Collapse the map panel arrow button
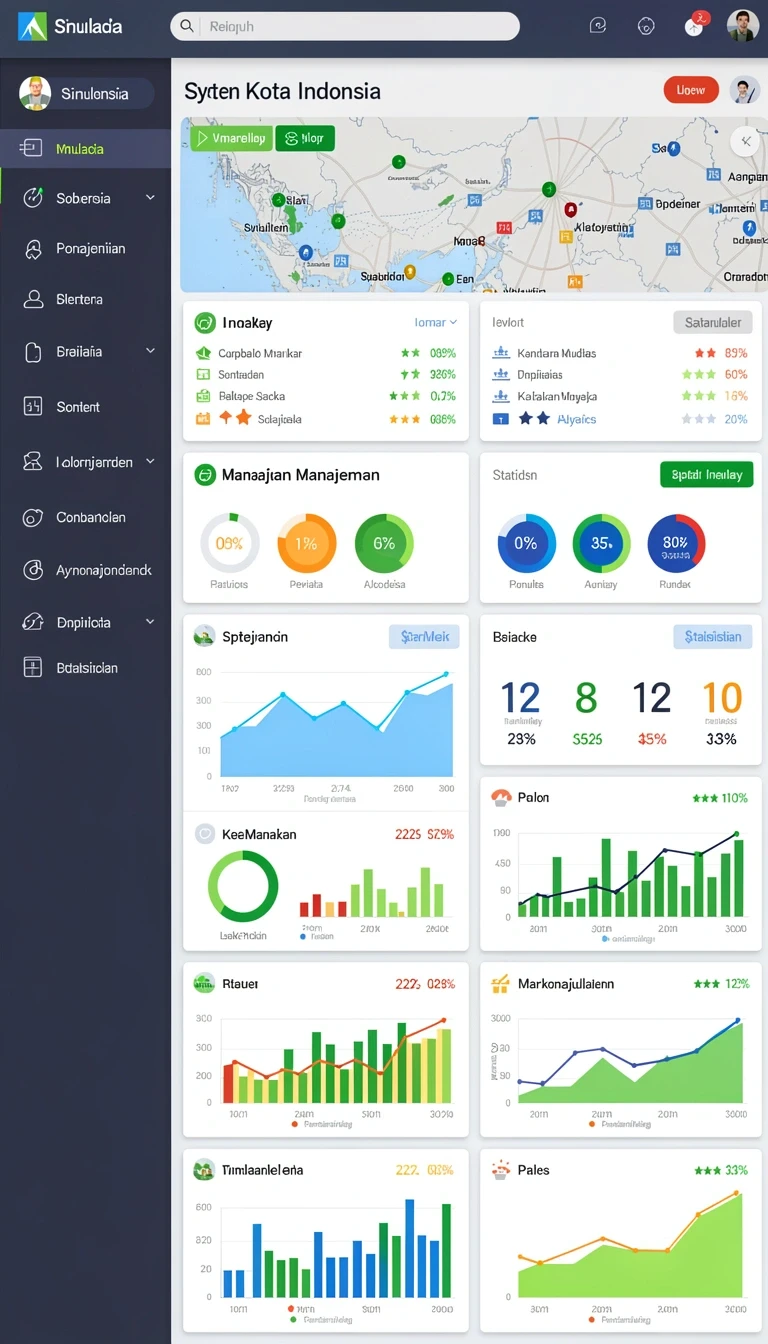 pos(744,141)
